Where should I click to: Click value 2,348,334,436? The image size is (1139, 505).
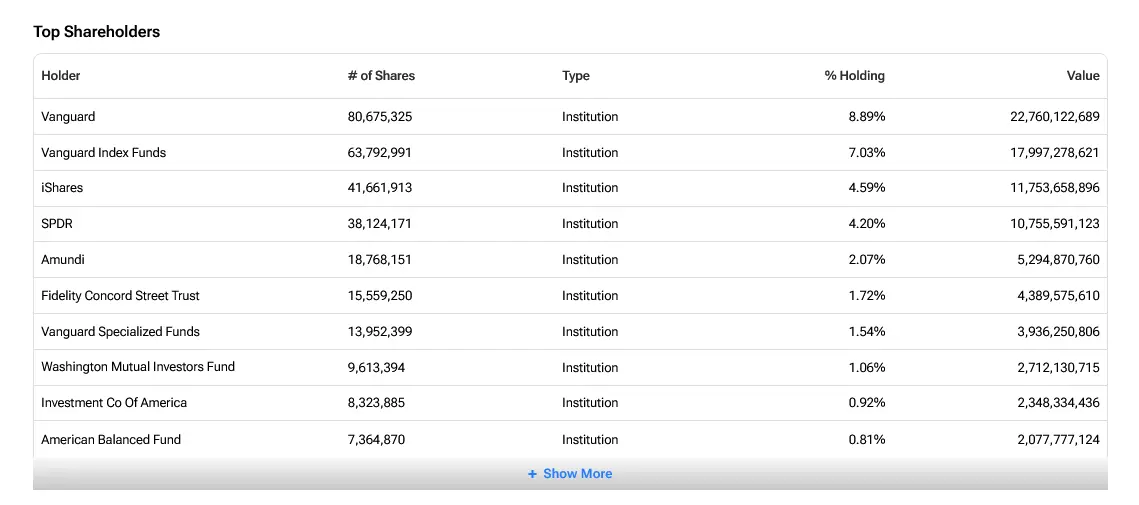(1058, 403)
